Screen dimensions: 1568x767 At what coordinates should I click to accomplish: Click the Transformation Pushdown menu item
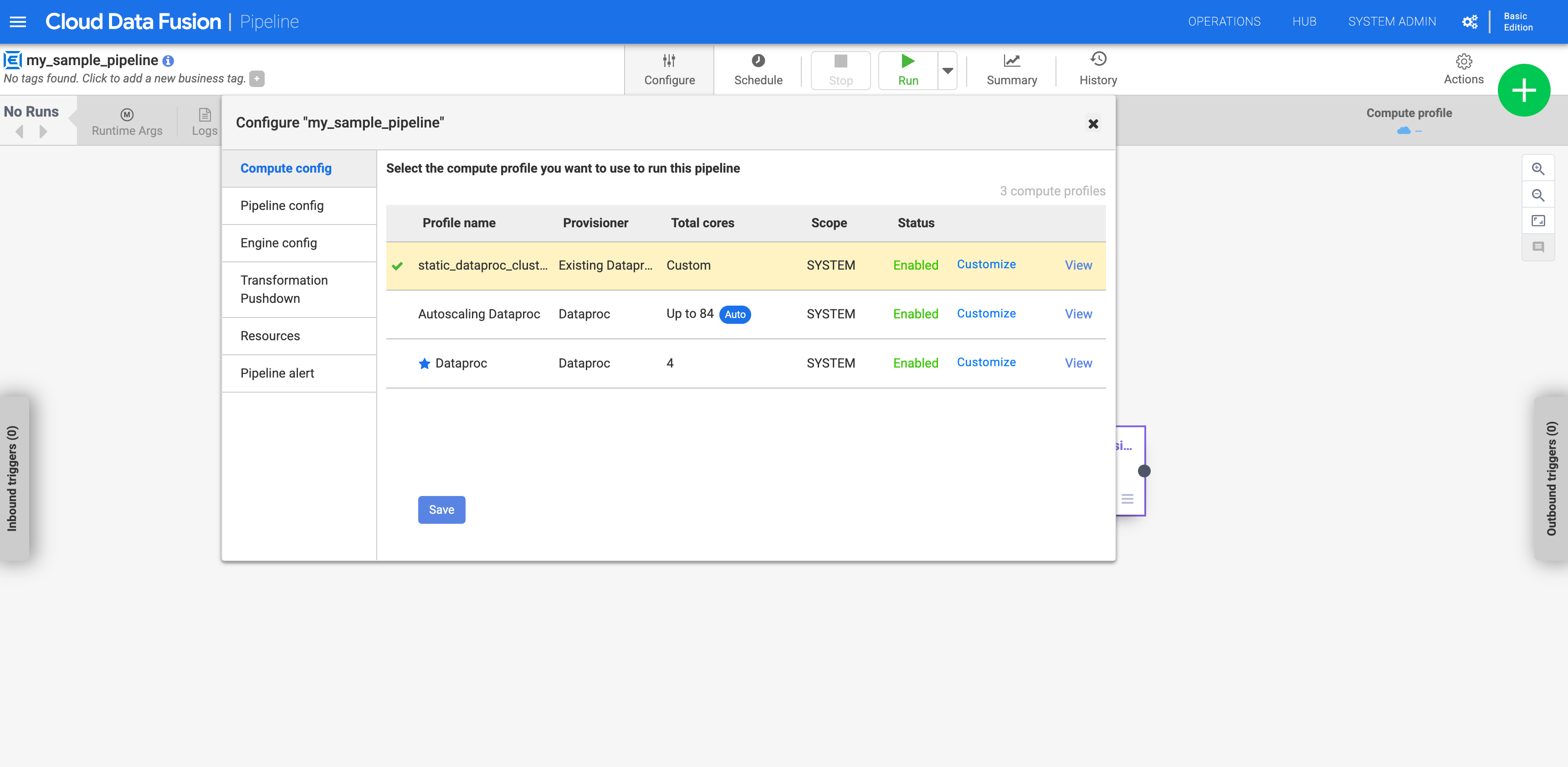283,289
